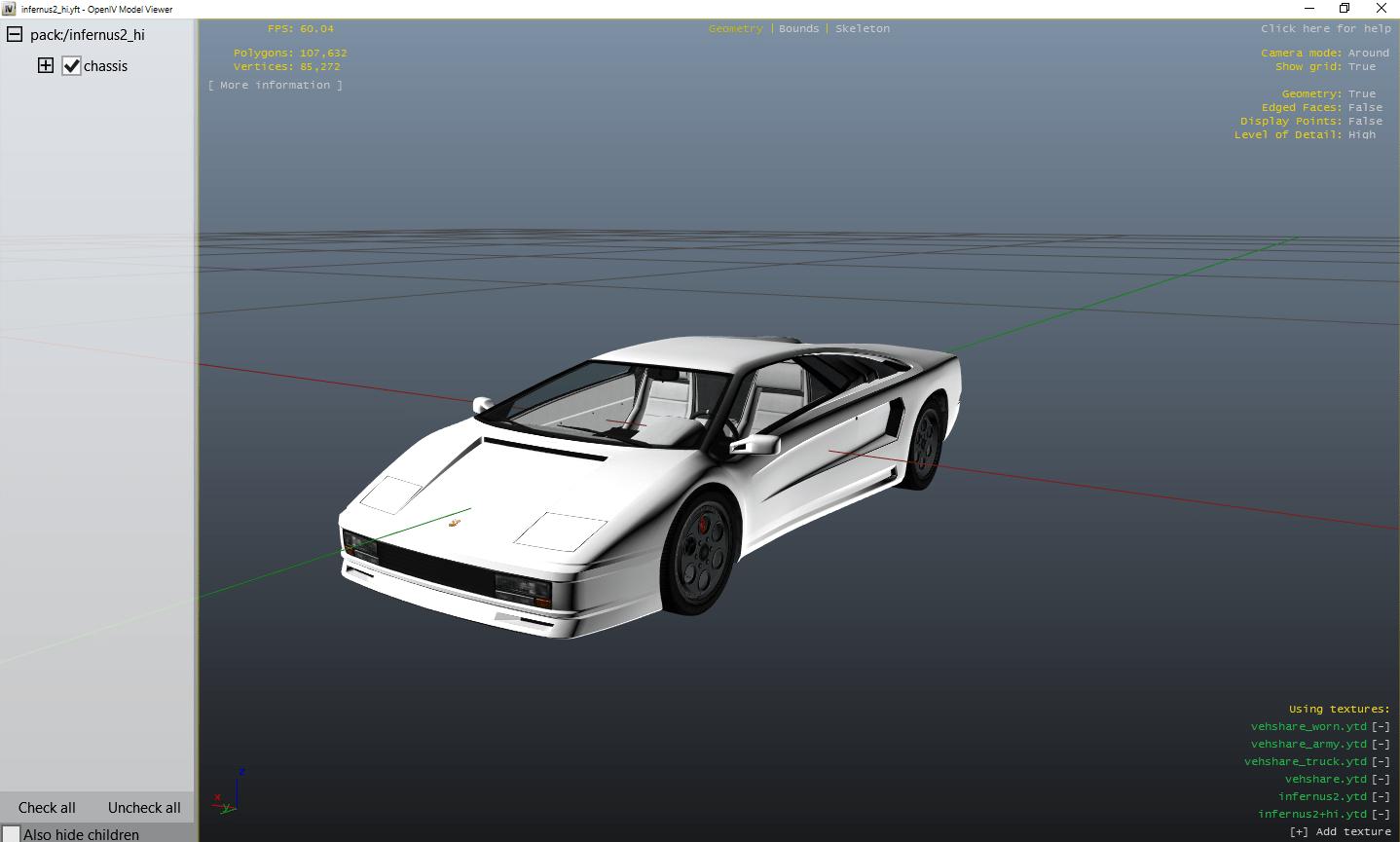
Task: Remove the infernus2+hi.ytd texture with [-]
Action: click(1381, 814)
